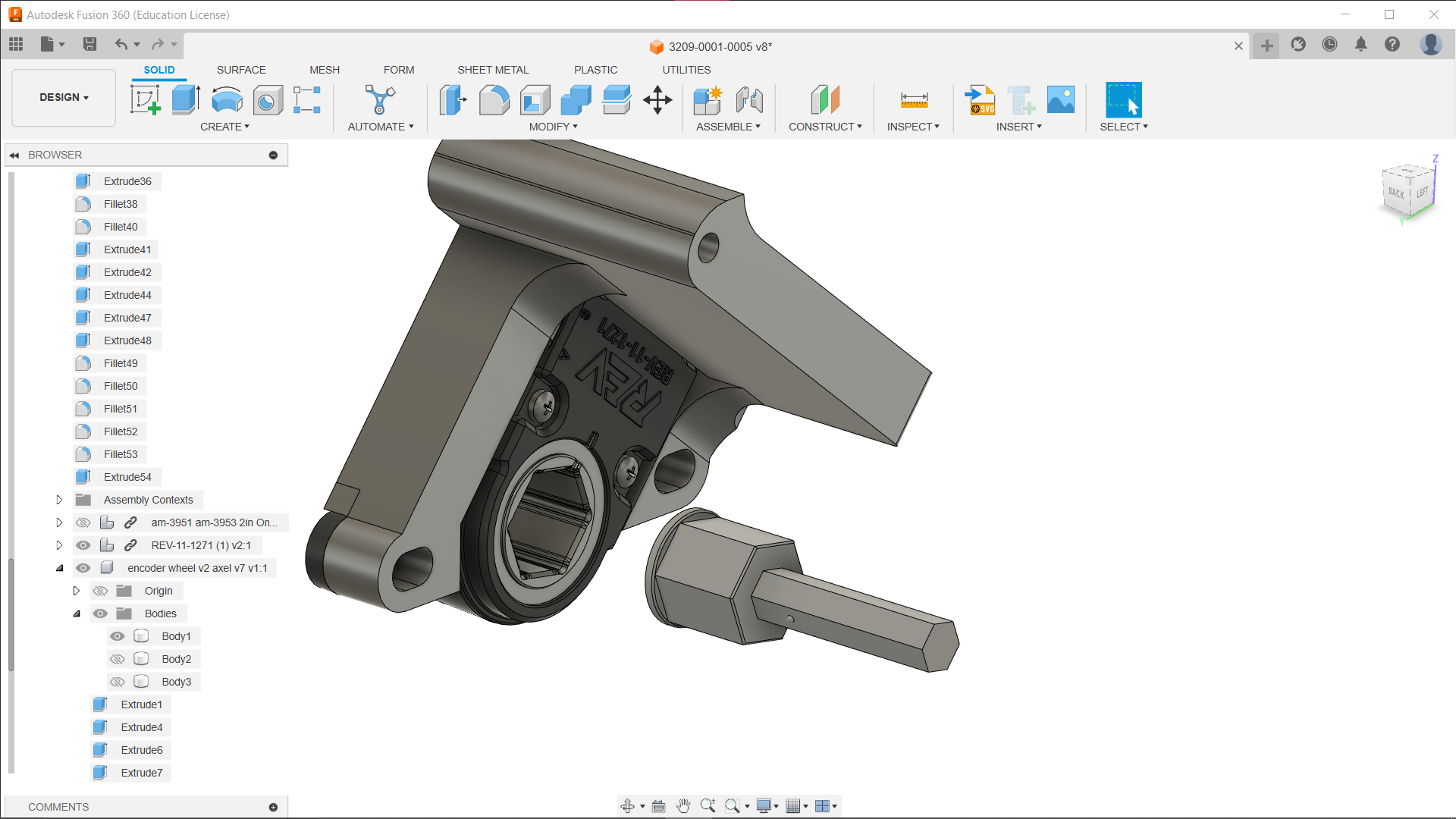Click the Move/Copy arrows icon
The width and height of the screenshot is (1456, 819).
(657, 99)
